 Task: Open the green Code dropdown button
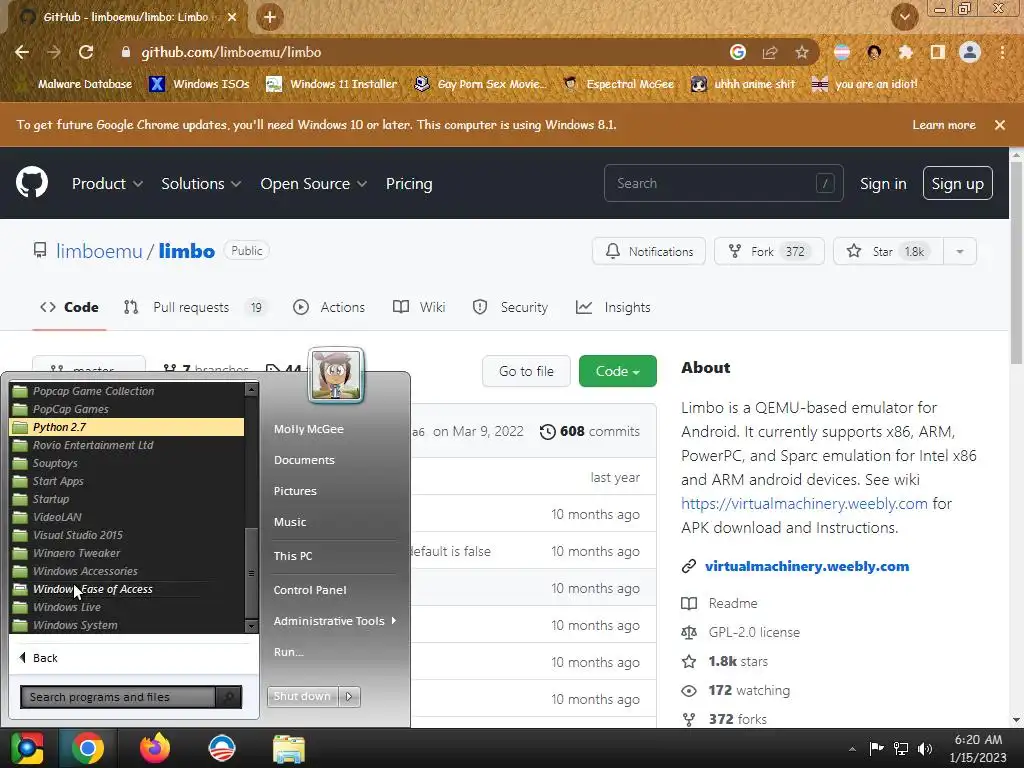click(x=617, y=371)
